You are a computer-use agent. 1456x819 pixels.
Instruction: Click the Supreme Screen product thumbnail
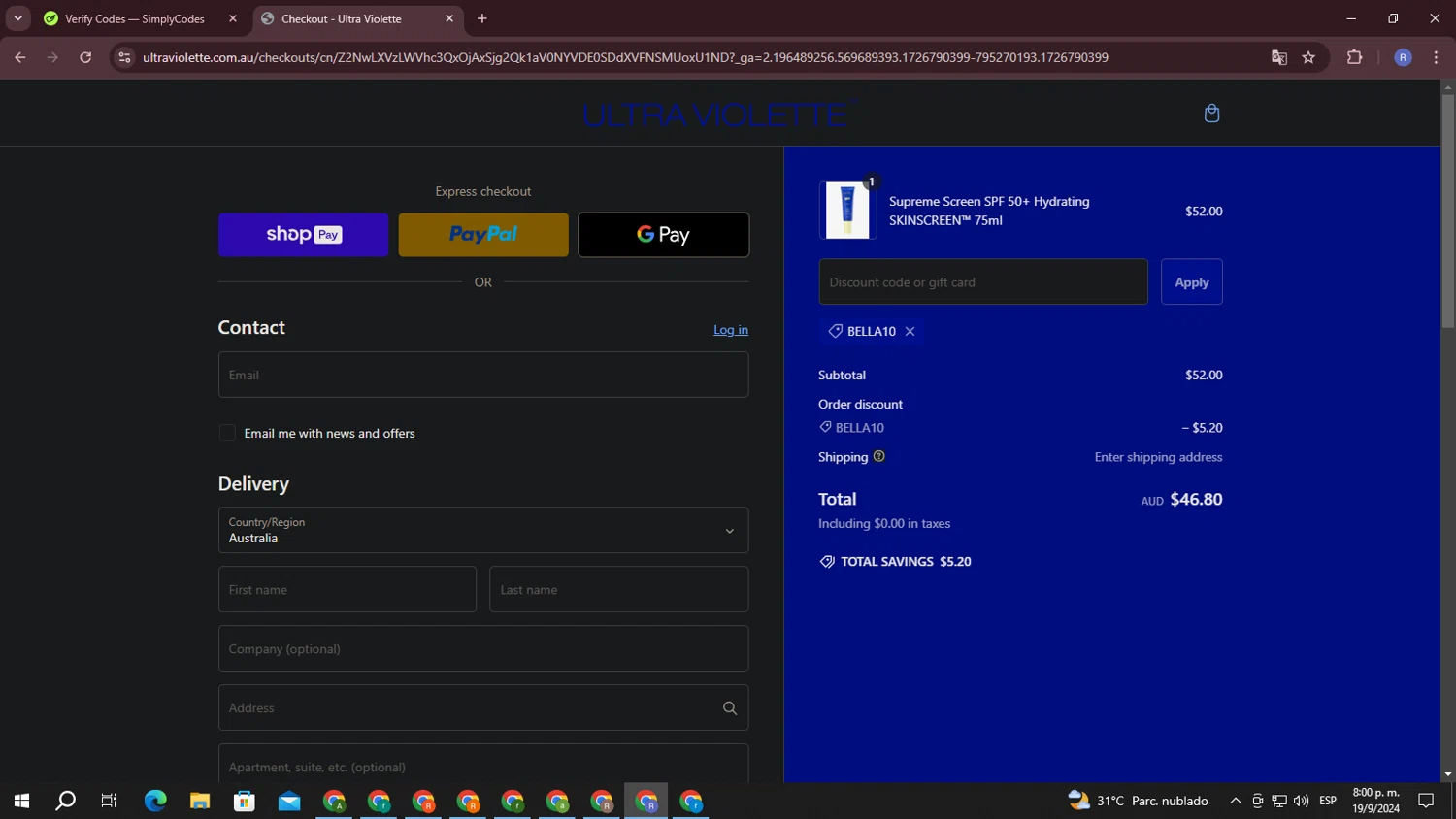click(847, 211)
